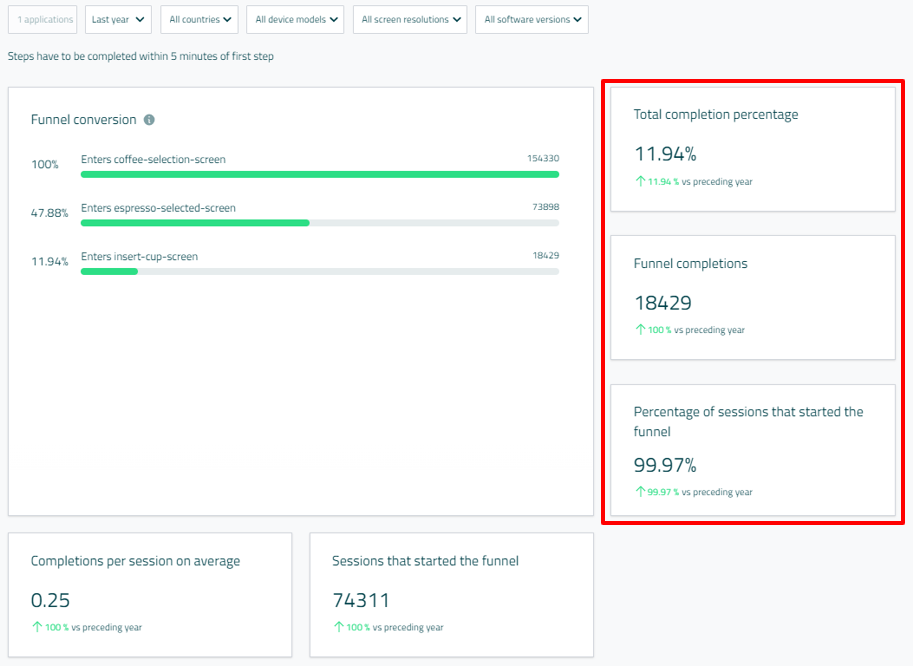Open the Last year date range dropdown
The height and width of the screenshot is (667, 913).
coord(118,20)
